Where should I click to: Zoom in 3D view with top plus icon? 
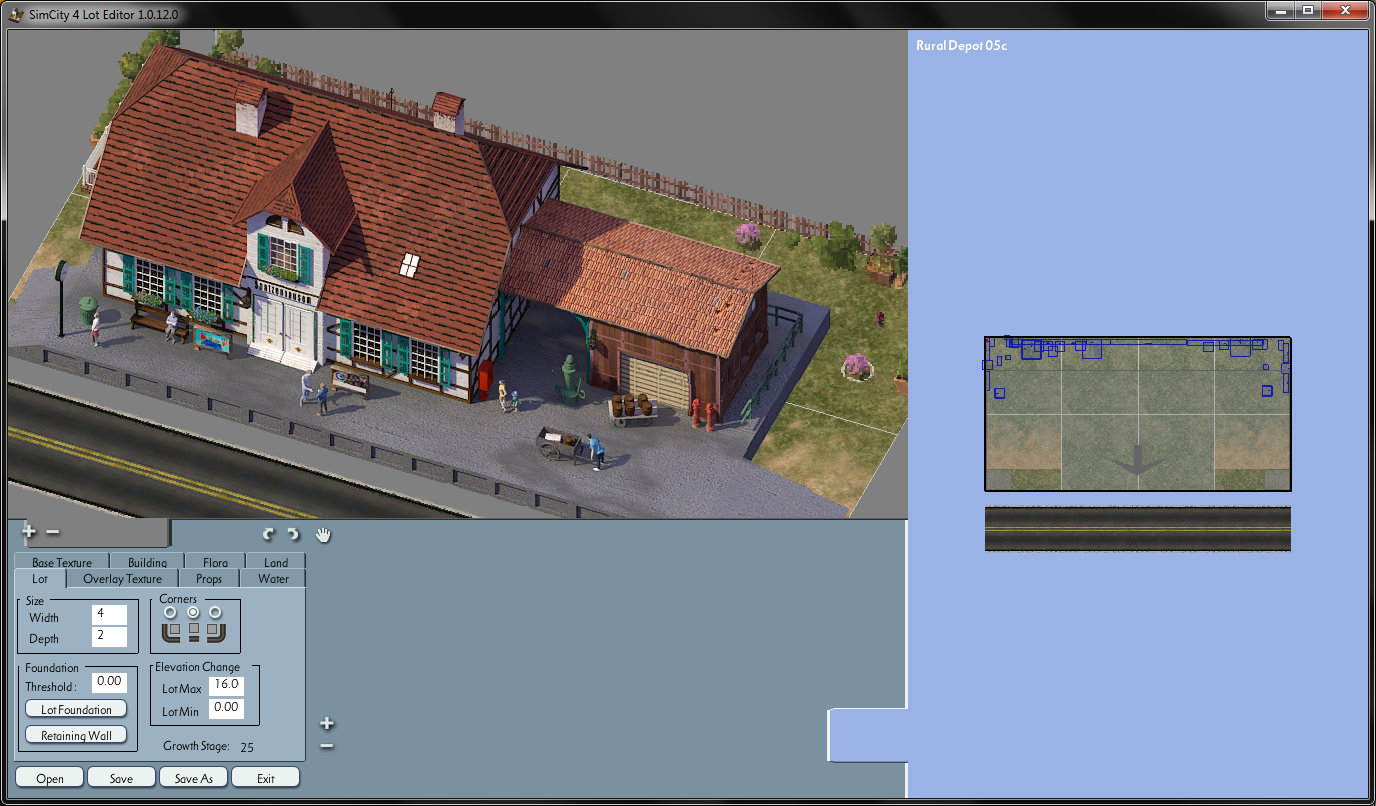click(28, 532)
